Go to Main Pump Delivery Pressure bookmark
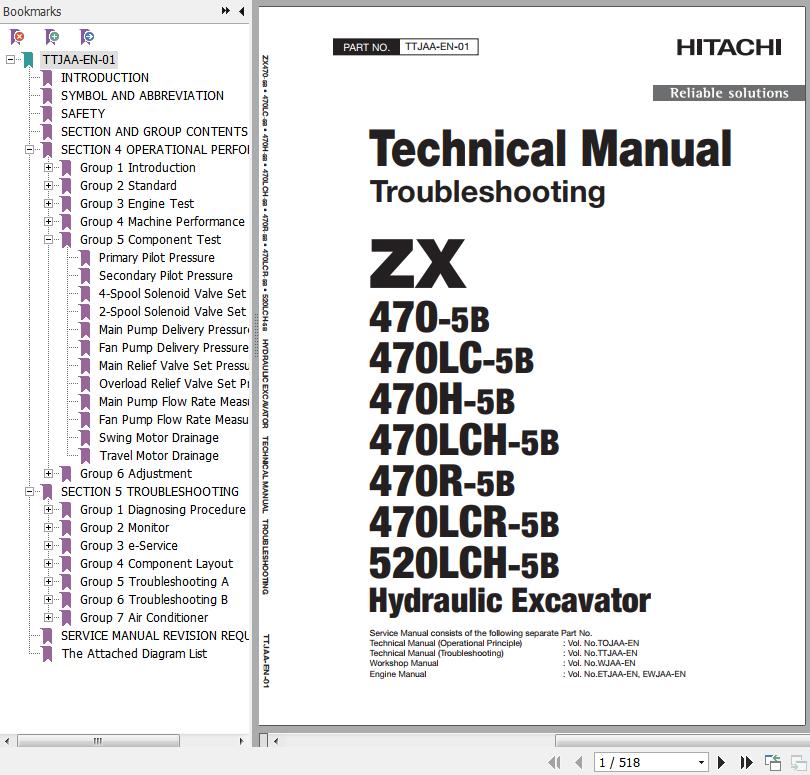This screenshot has width=810, height=775. coord(174,330)
